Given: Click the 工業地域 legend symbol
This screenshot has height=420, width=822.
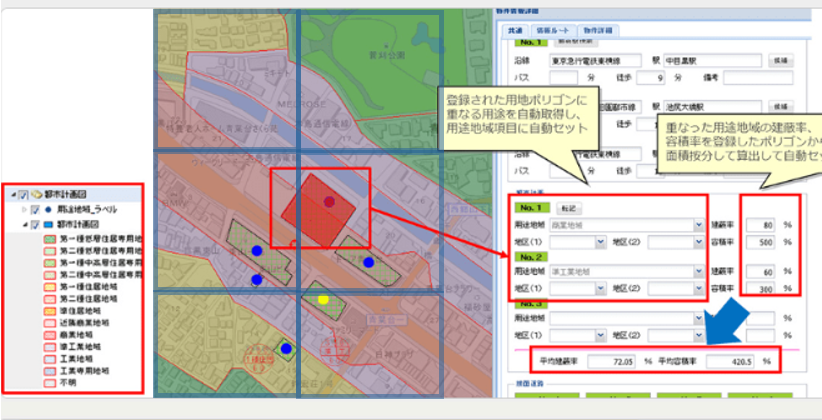Looking at the screenshot, I should [49, 357].
